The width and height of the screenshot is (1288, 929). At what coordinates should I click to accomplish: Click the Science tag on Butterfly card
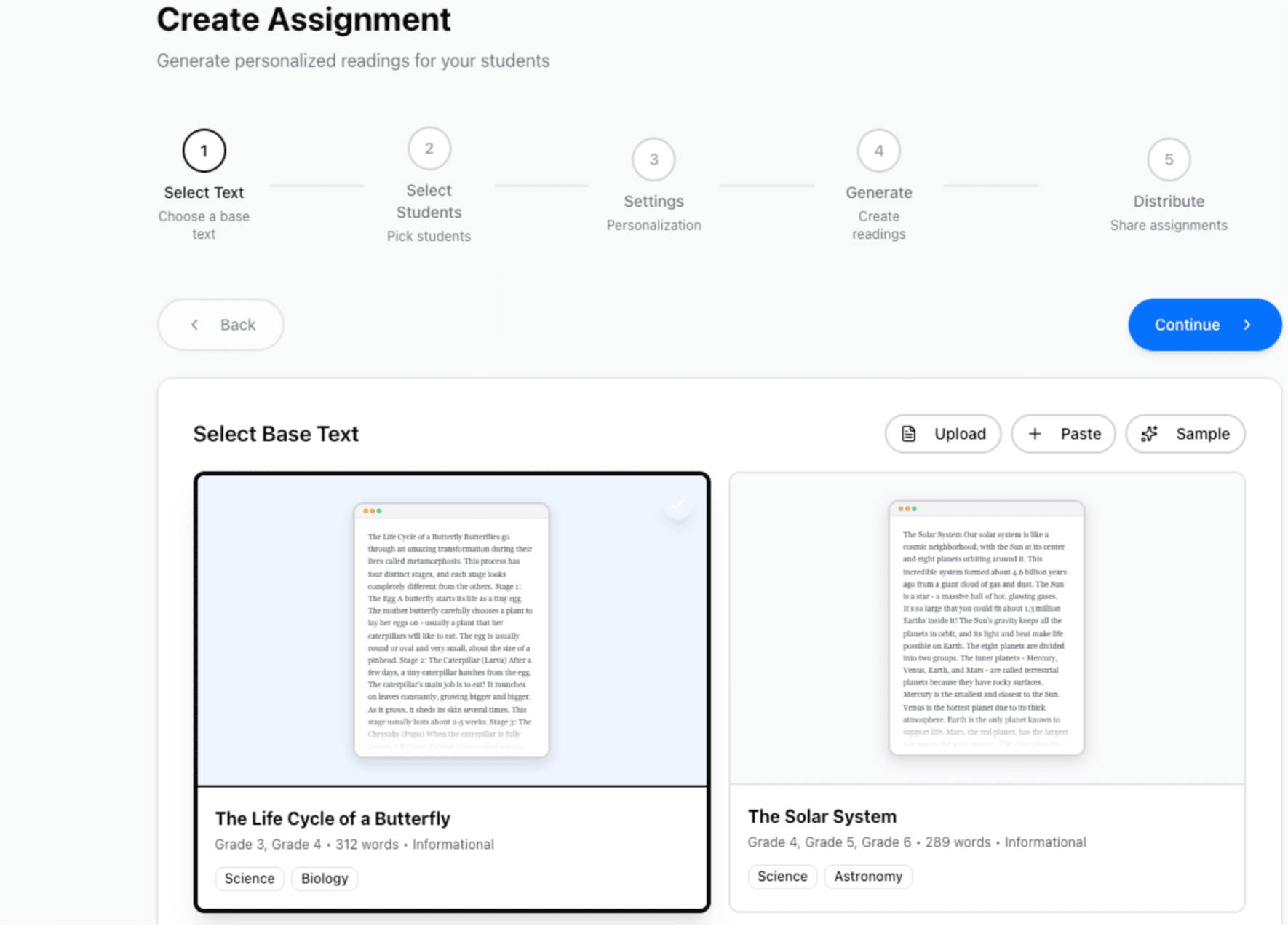250,879
